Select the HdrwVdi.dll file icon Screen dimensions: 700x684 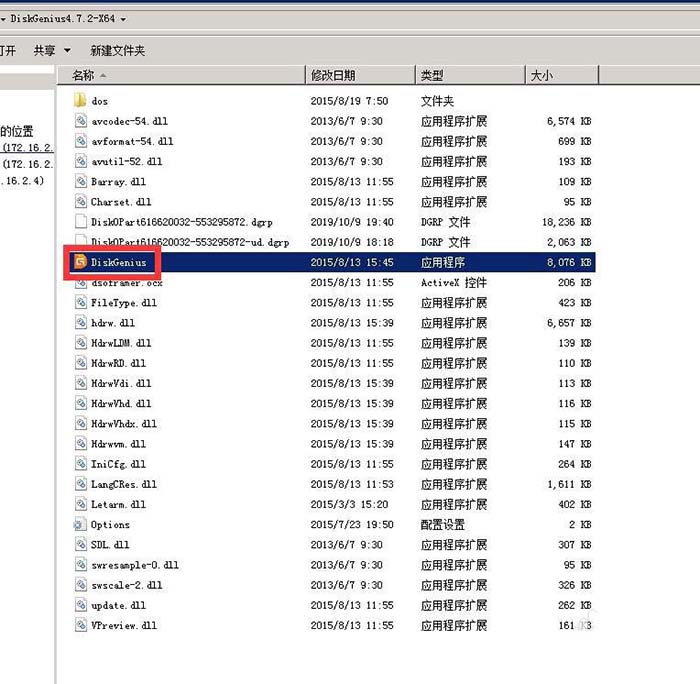80,383
